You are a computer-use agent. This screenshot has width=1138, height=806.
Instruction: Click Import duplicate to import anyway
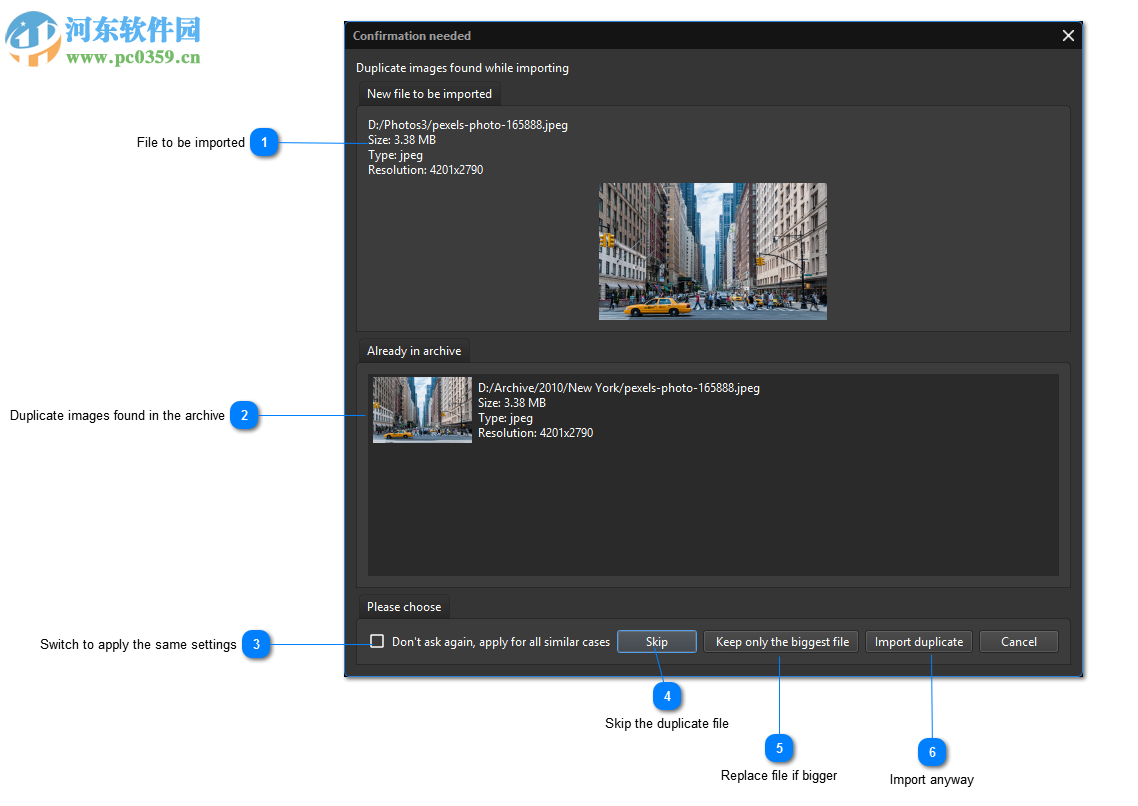pos(918,641)
